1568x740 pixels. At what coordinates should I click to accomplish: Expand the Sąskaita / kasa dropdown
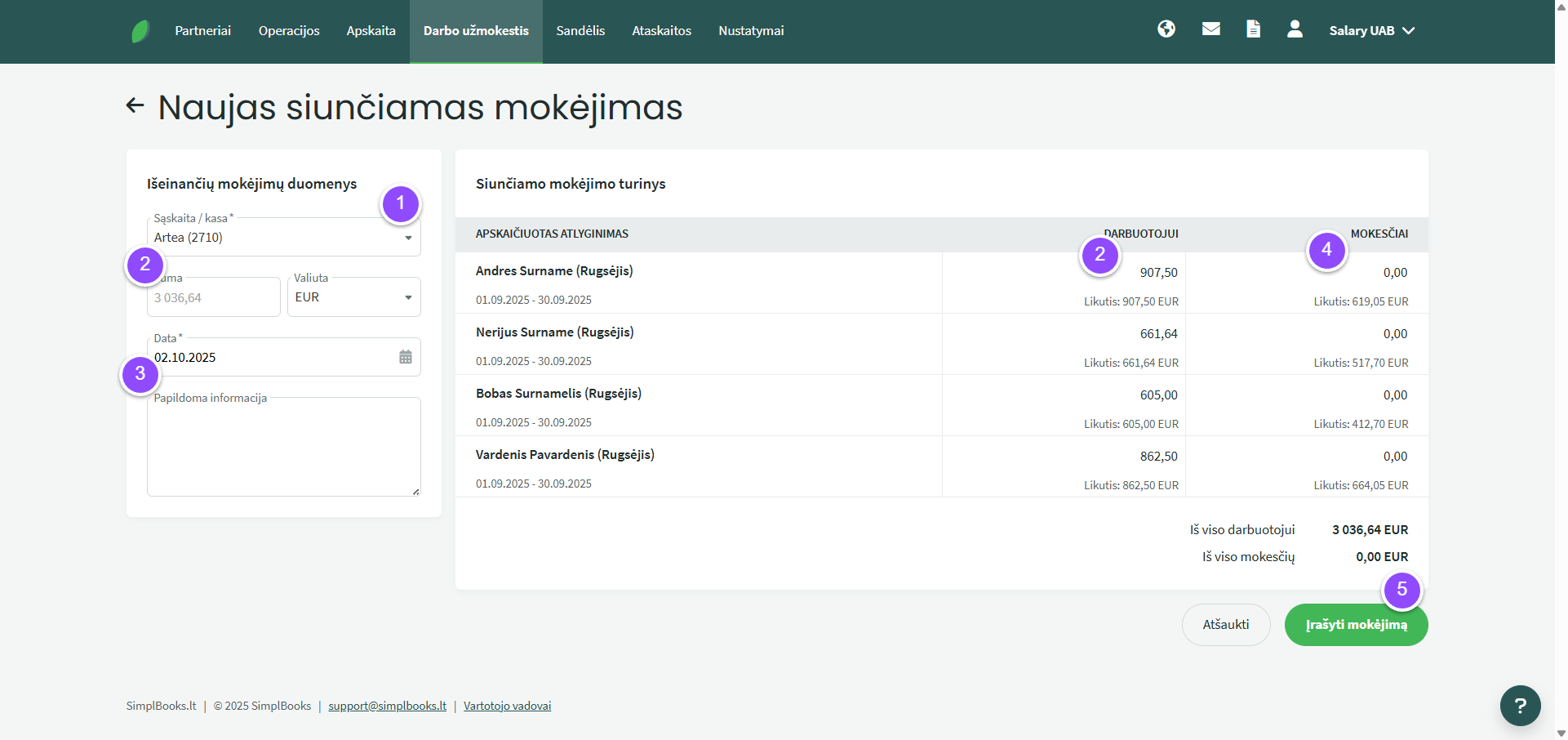408,238
